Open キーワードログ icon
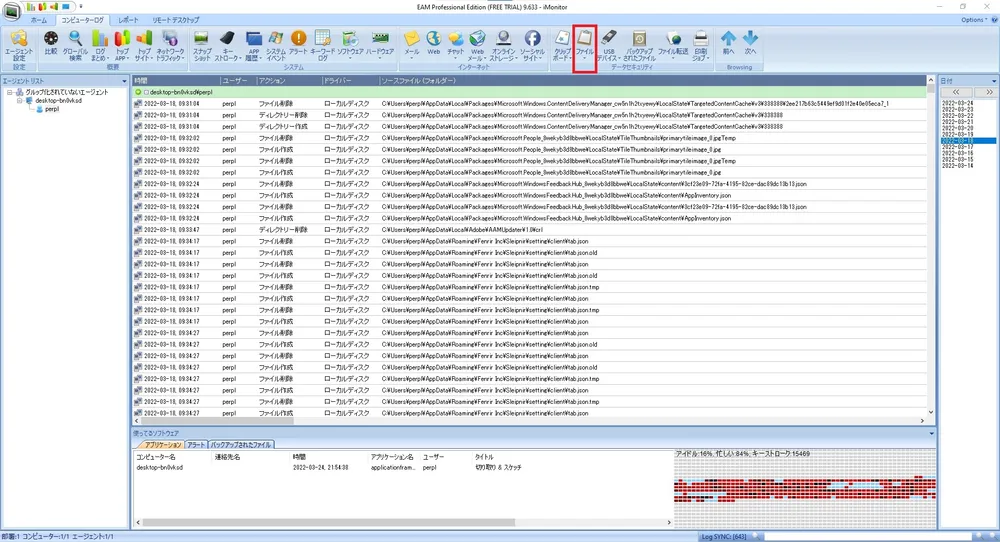This screenshot has height=542, width=1000. click(323, 45)
